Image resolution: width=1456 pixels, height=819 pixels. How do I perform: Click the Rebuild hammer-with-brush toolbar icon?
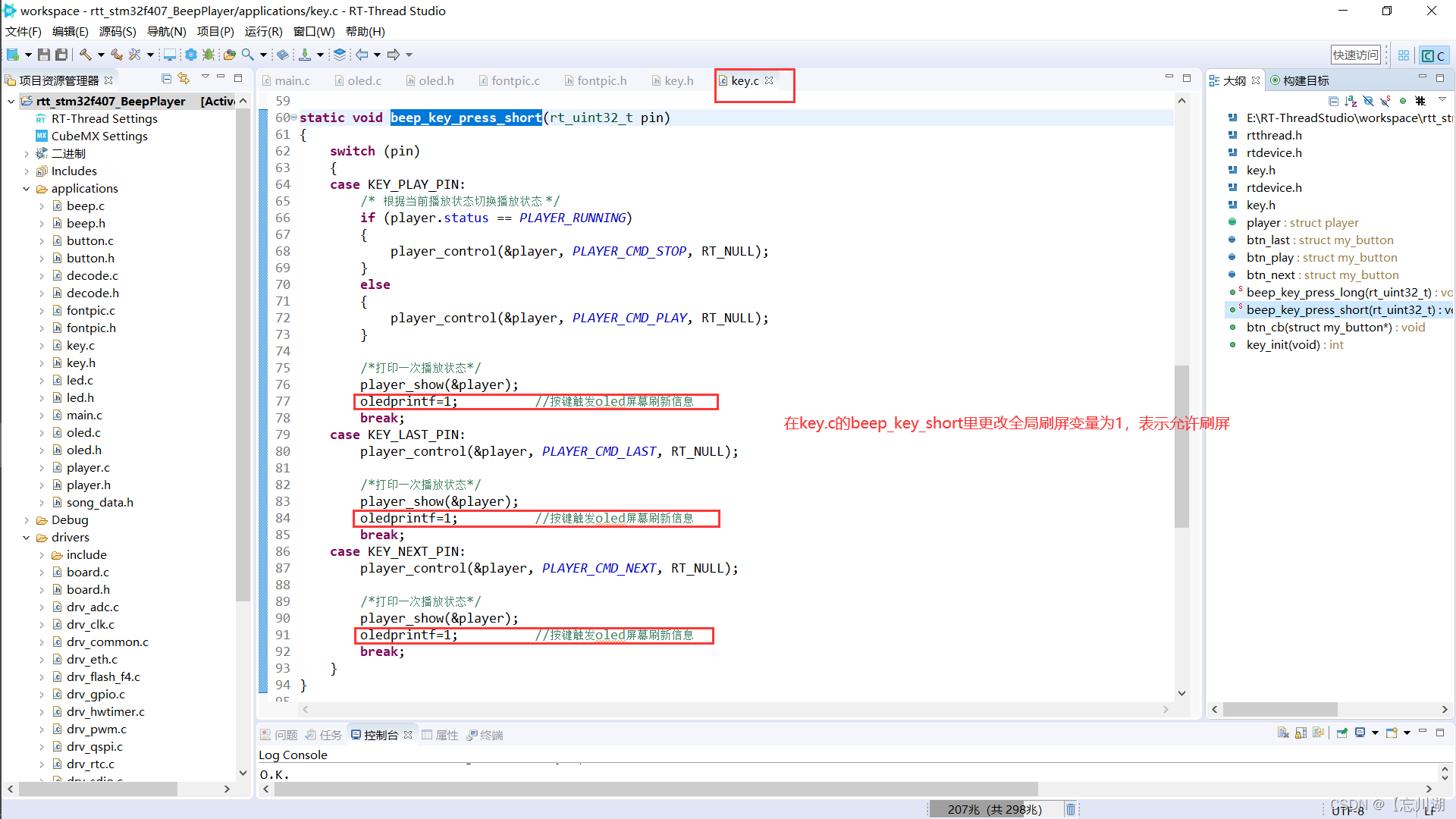click(x=116, y=55)
